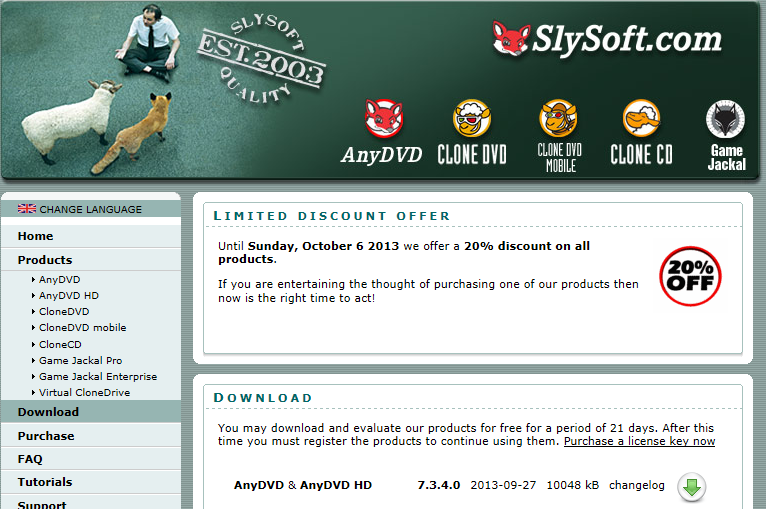Click the CLONE DVD banner text
The width and height of the screenshot is (766, 509).
[472, 154]
